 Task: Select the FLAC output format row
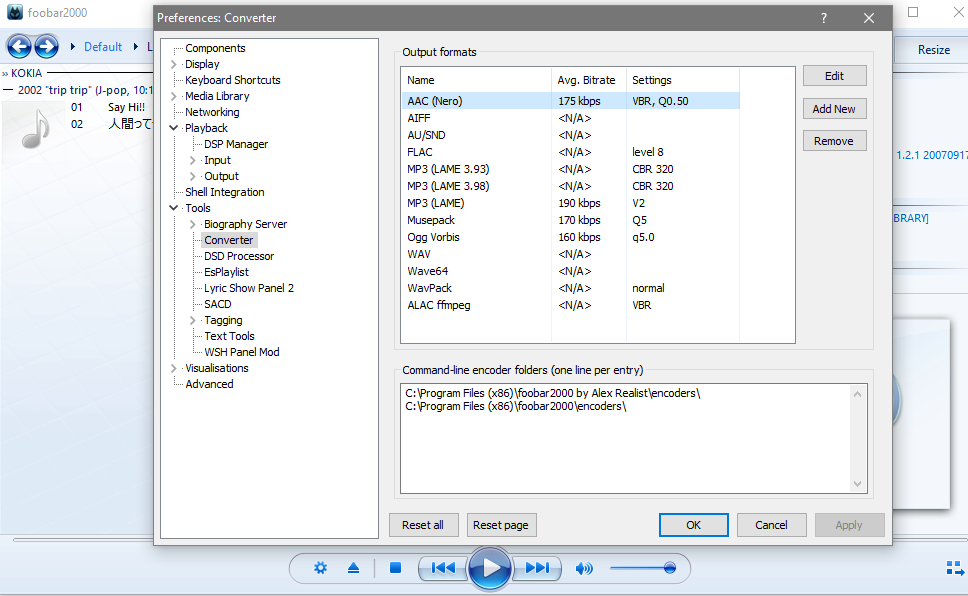pos(420,152)
